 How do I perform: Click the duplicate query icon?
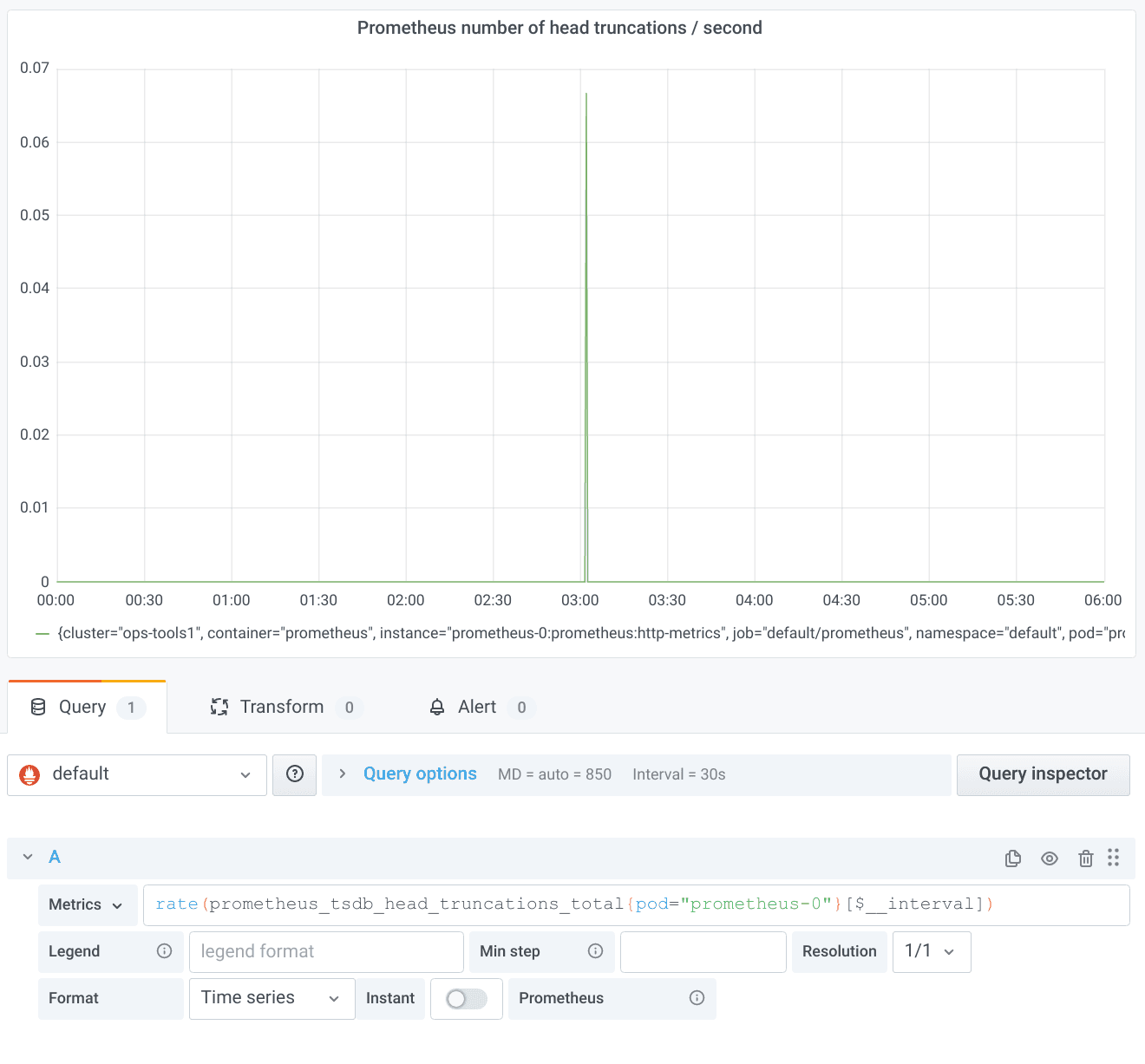click(1012, 858)
